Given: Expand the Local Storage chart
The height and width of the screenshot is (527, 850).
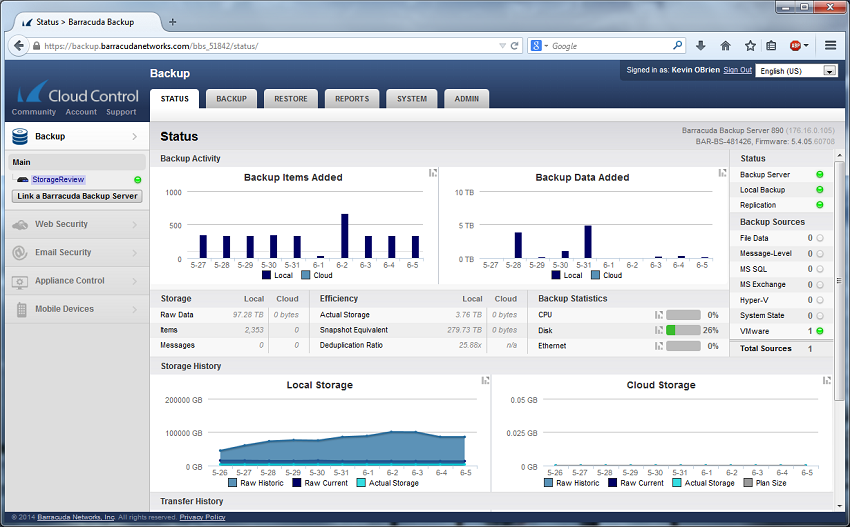Looking at the screenshot, I should click(x=485, y=381).
